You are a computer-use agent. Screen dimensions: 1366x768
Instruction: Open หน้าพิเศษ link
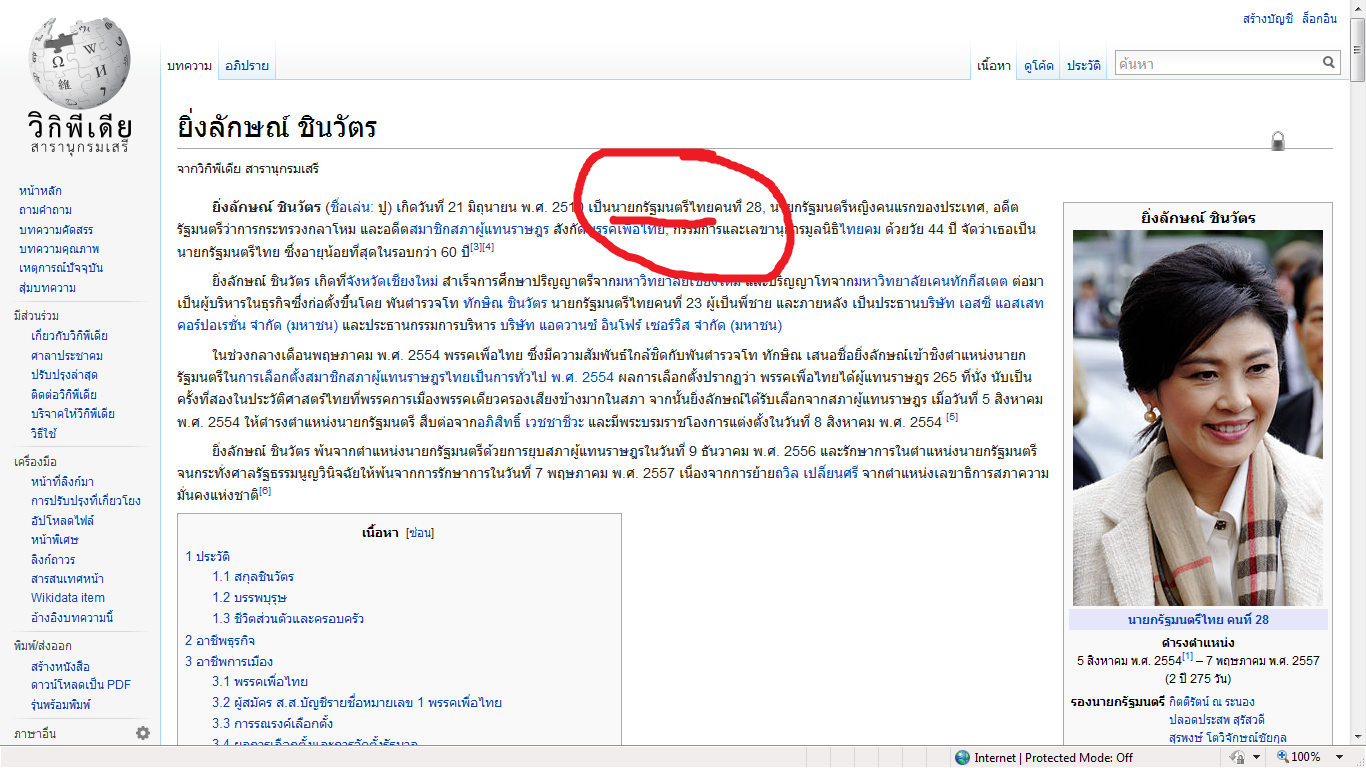[53, 540]
